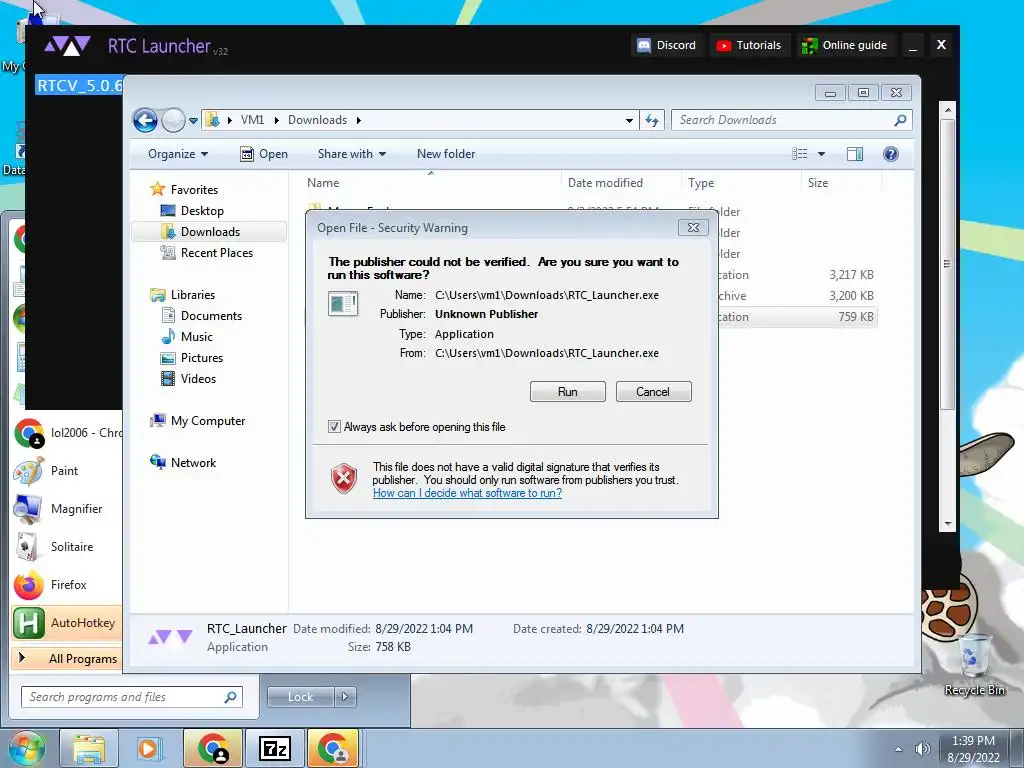Click New folder in toolbar

(x=446, y=154)
